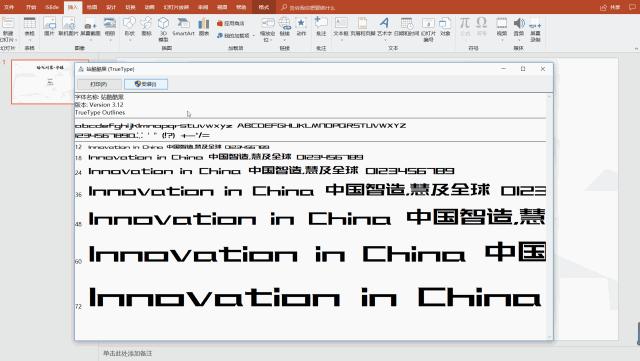Click the Object (对象) icon

point(445,23)
